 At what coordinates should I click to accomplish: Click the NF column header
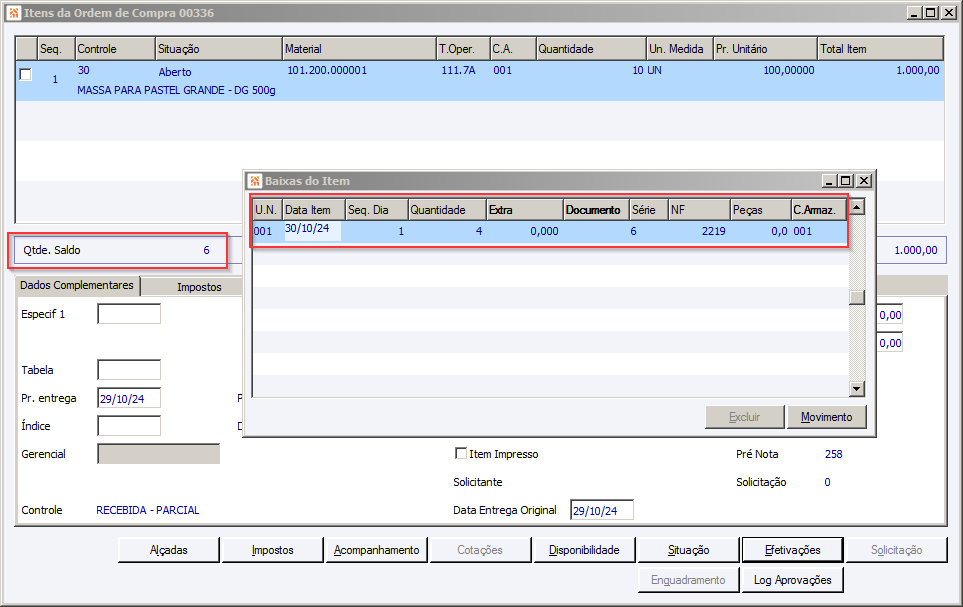699,210
